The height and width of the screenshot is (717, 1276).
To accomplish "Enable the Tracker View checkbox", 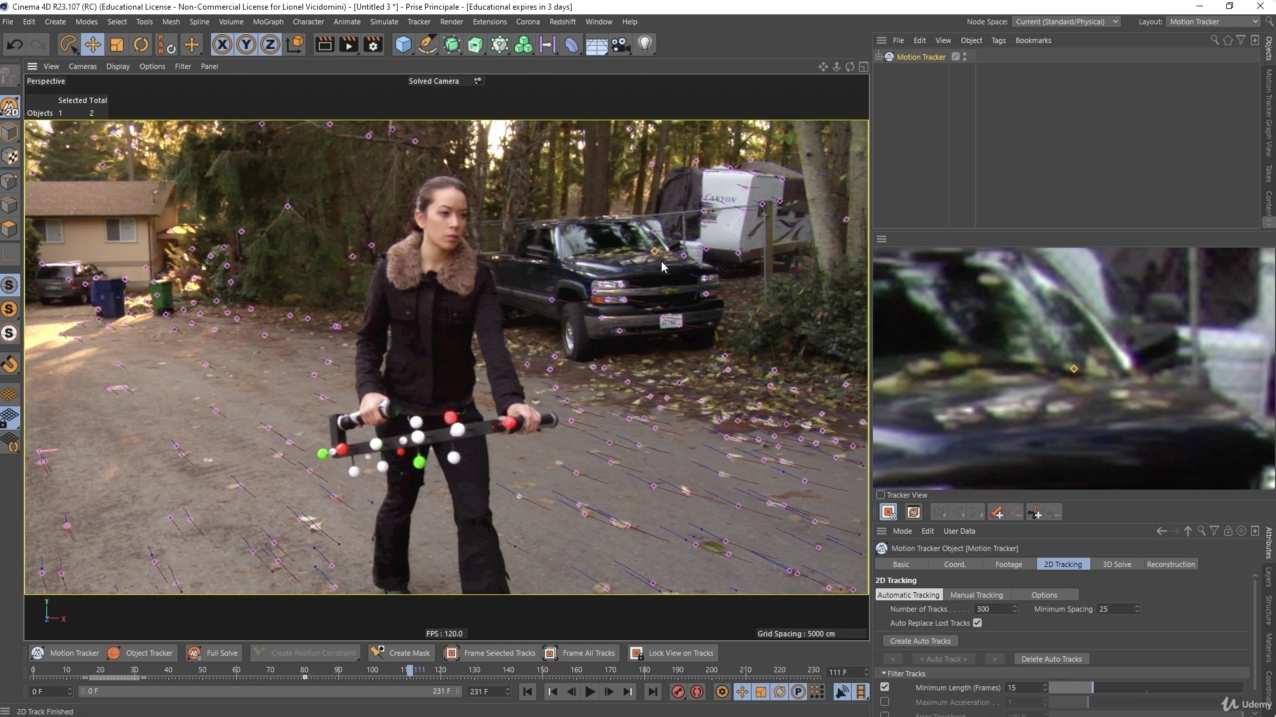I will click(881, 495).
